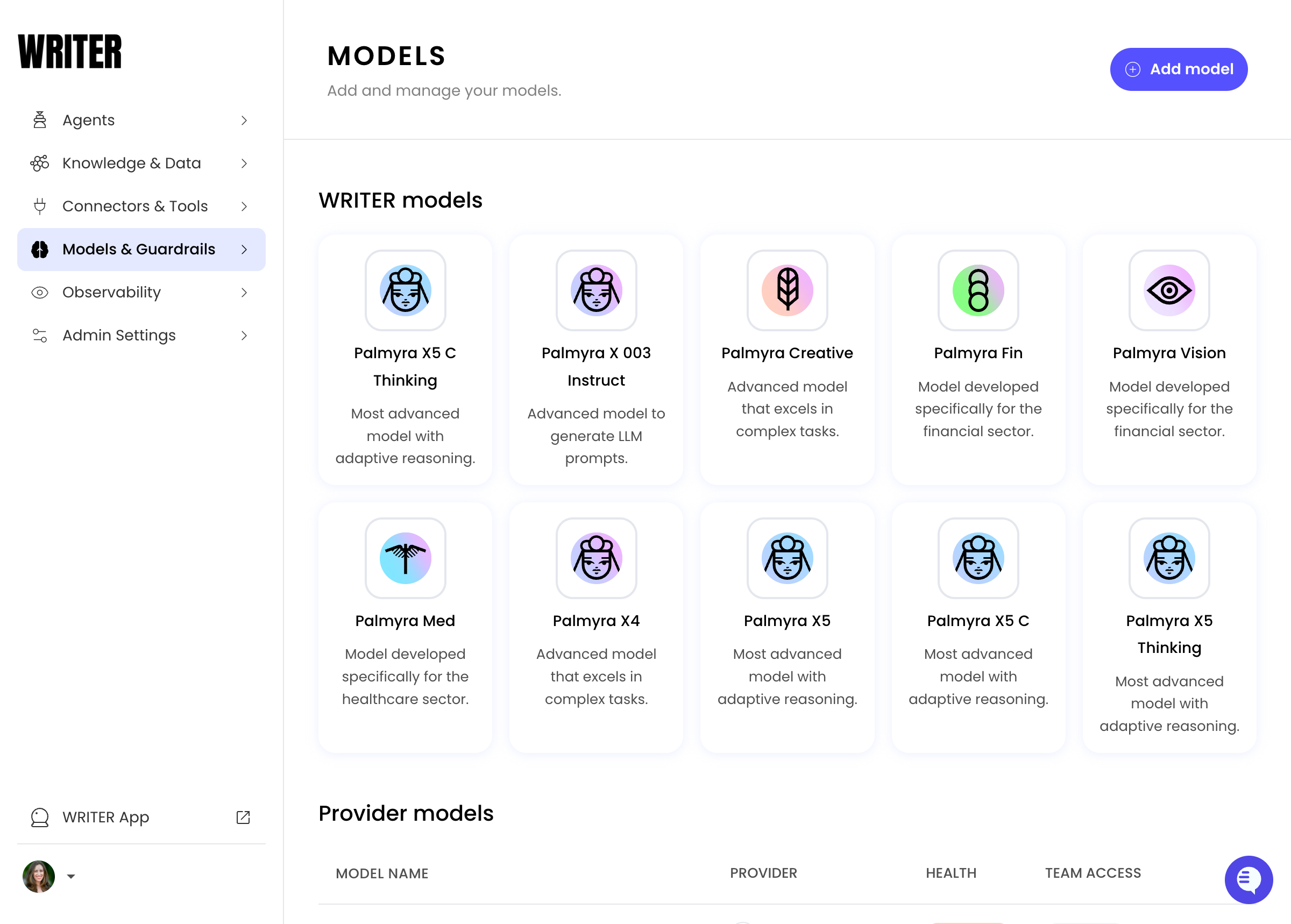
Task: Click the WRITER logo
Action: click(x=70, y=52)
